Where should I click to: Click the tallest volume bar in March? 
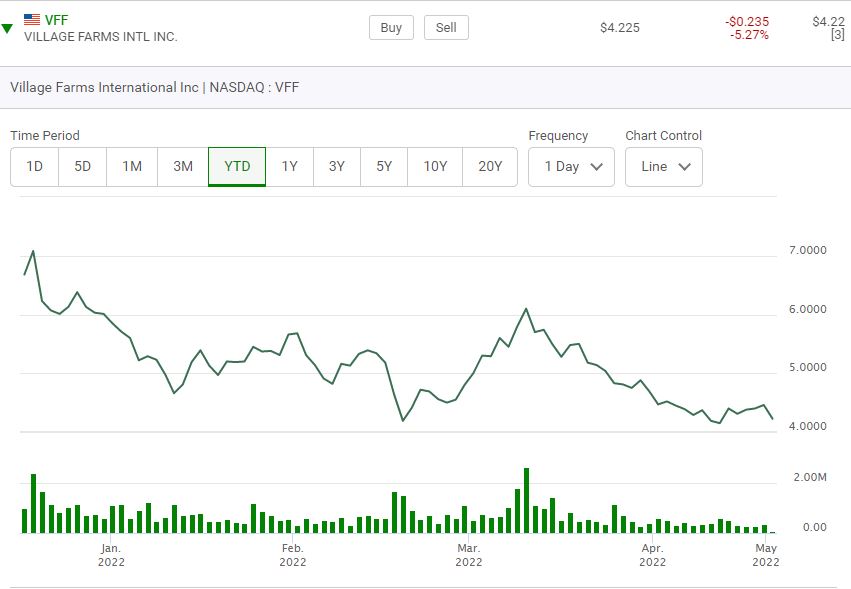(526, 500)
